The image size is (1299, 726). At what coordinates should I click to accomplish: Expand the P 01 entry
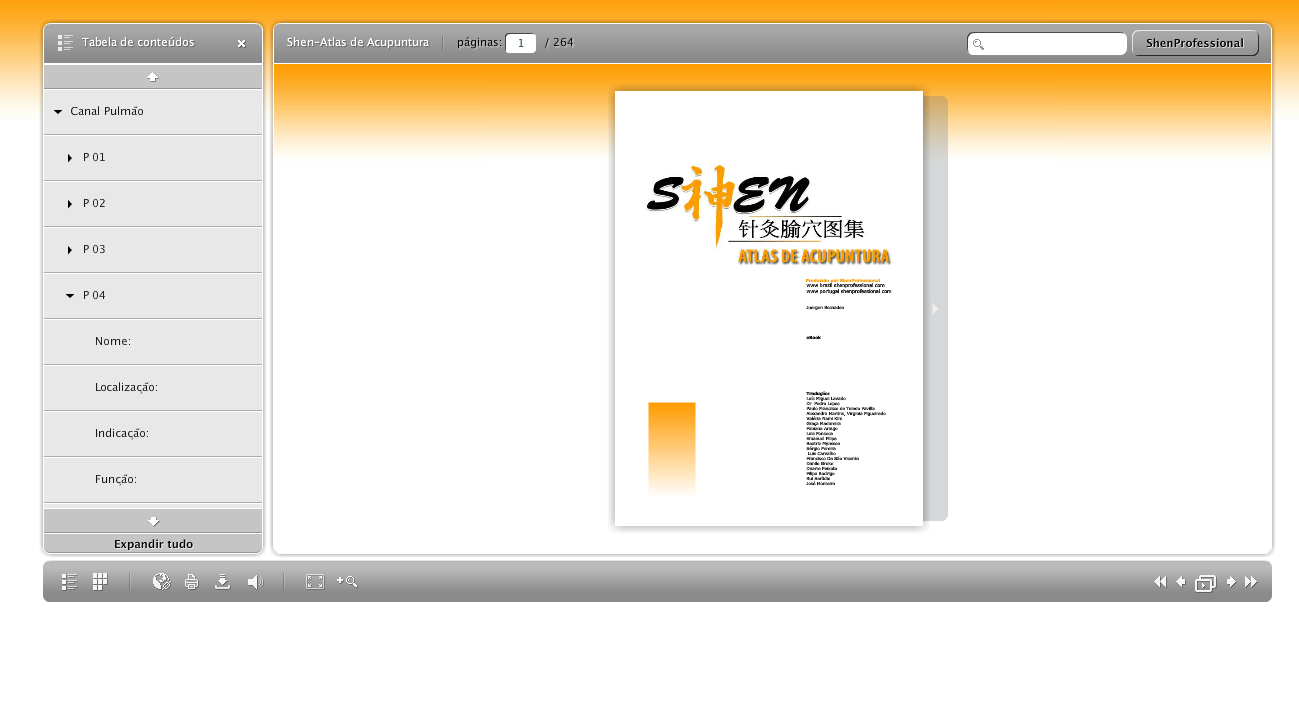[69, 157]
